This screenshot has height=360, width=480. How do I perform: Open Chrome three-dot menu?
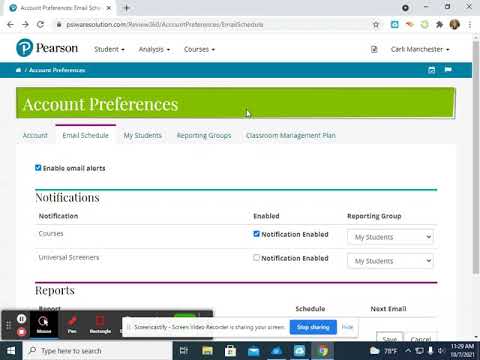point(470,24)
